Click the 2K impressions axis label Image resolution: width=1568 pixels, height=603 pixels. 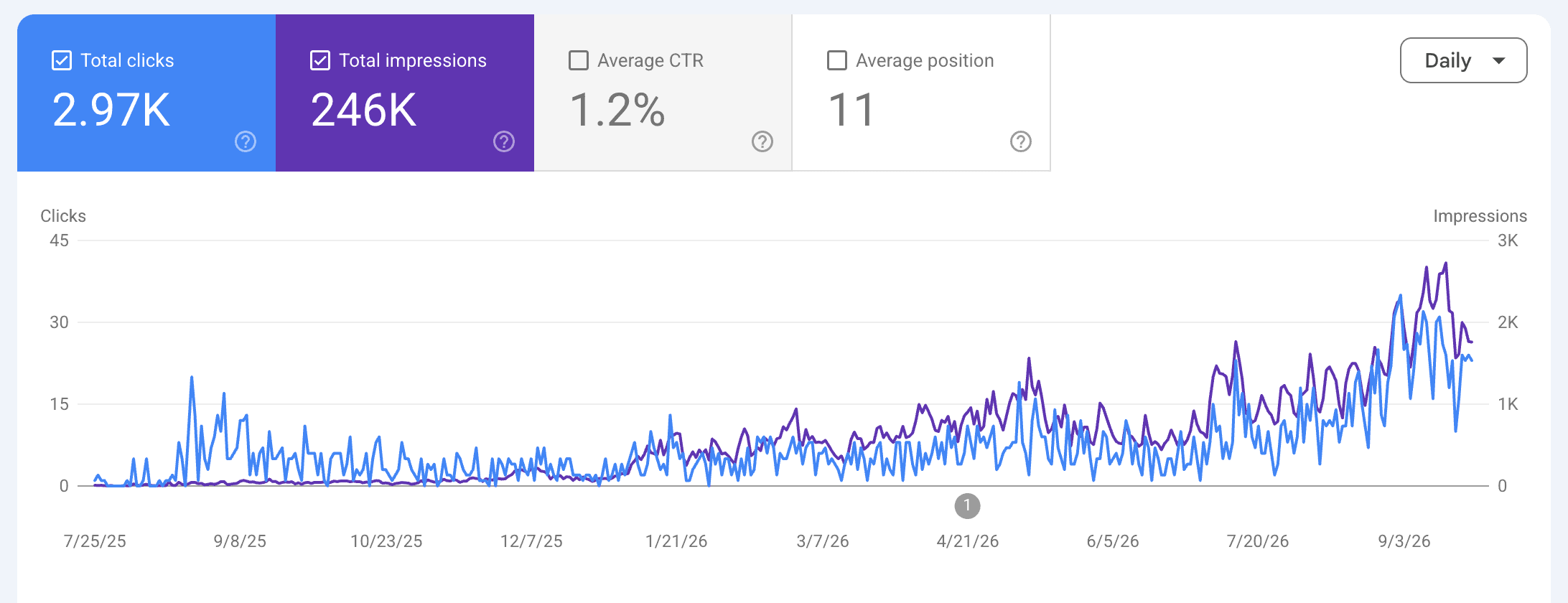click(x=1508, y=322)
